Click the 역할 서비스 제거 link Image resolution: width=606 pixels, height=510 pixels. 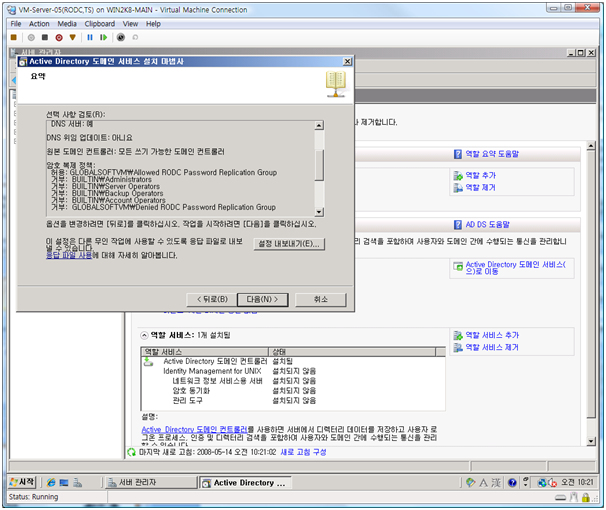[492, 347]
